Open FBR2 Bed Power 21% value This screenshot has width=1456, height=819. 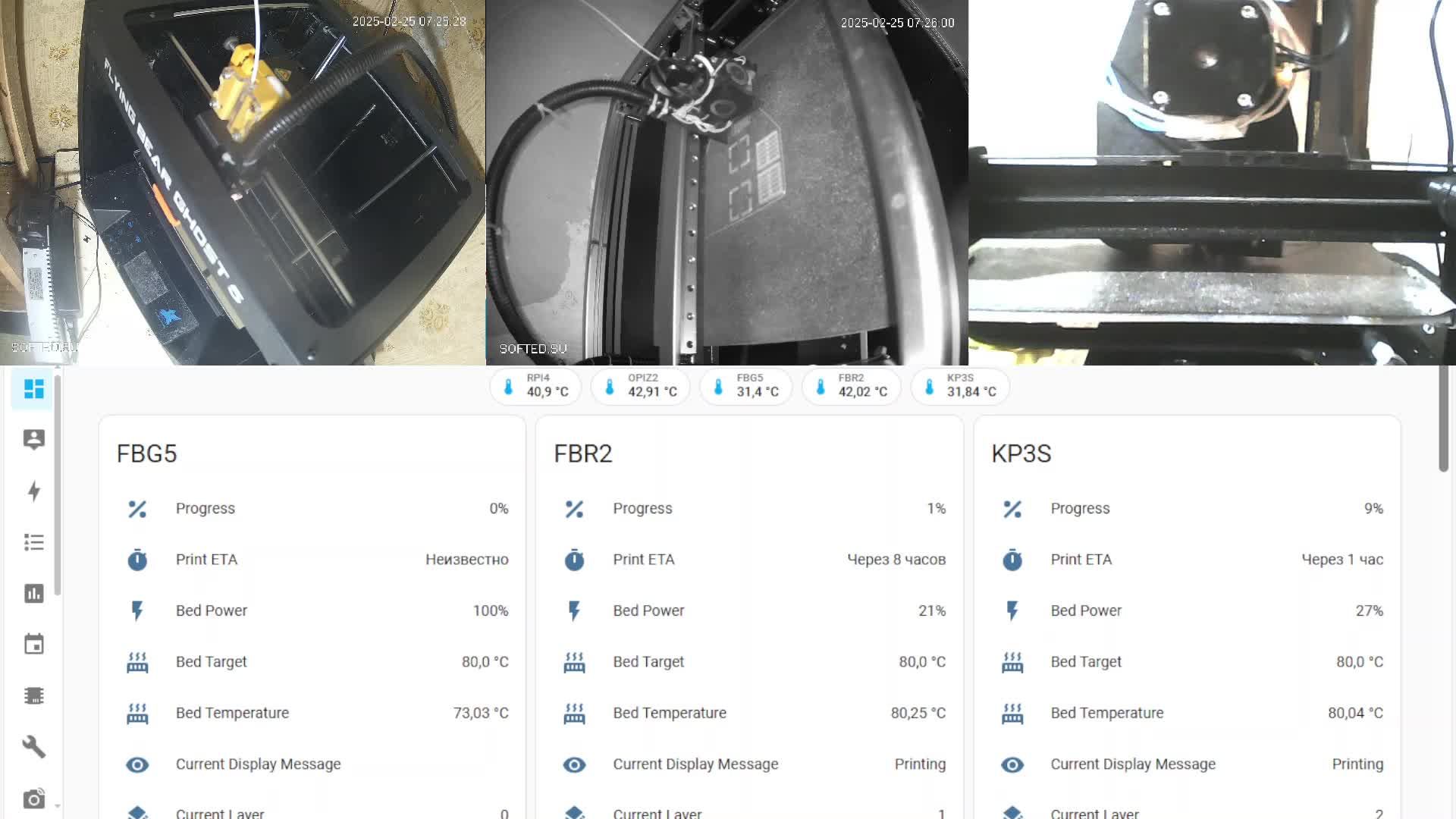[932, 610]
